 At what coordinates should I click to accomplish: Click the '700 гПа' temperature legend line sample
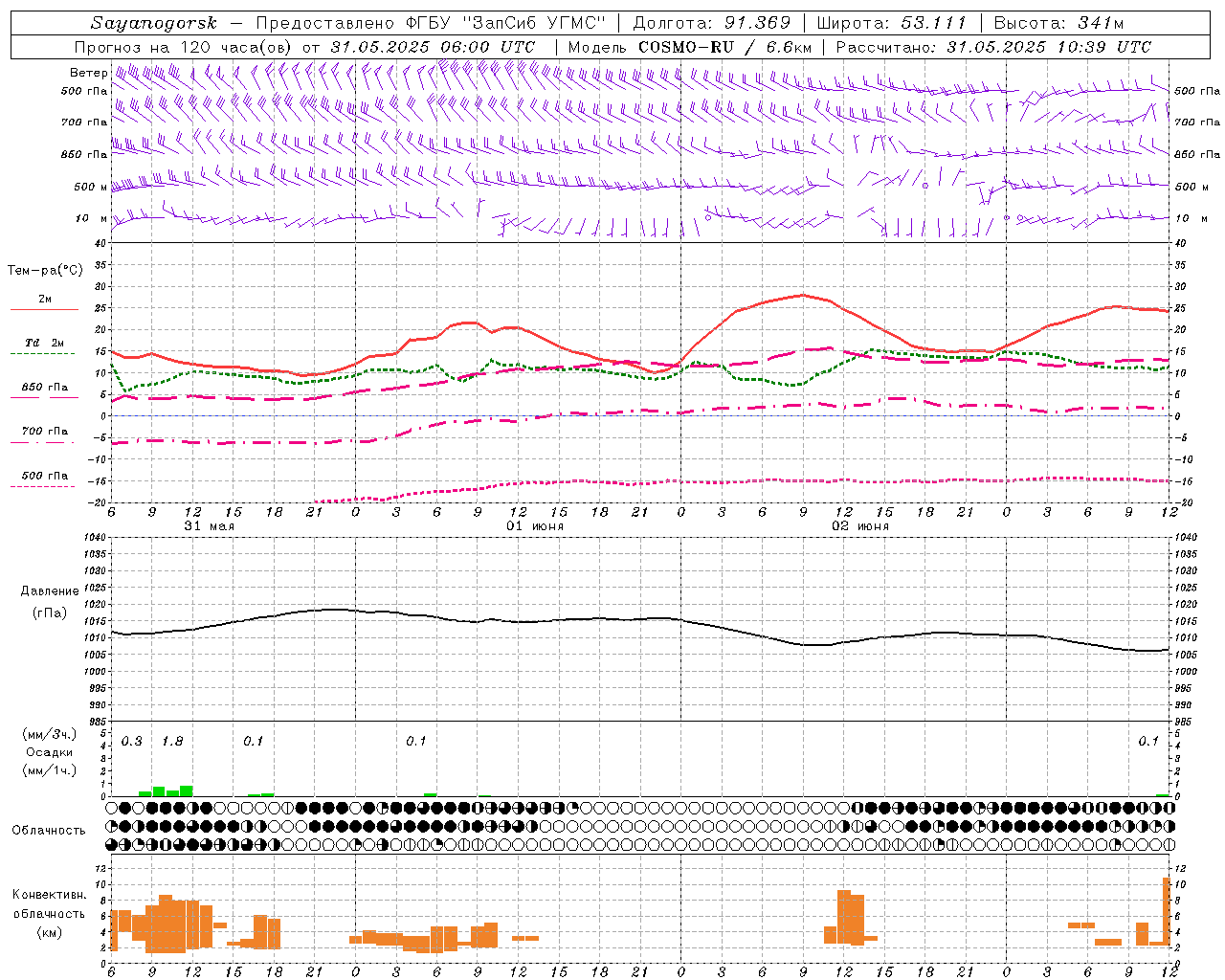click(x=44, y=442)
